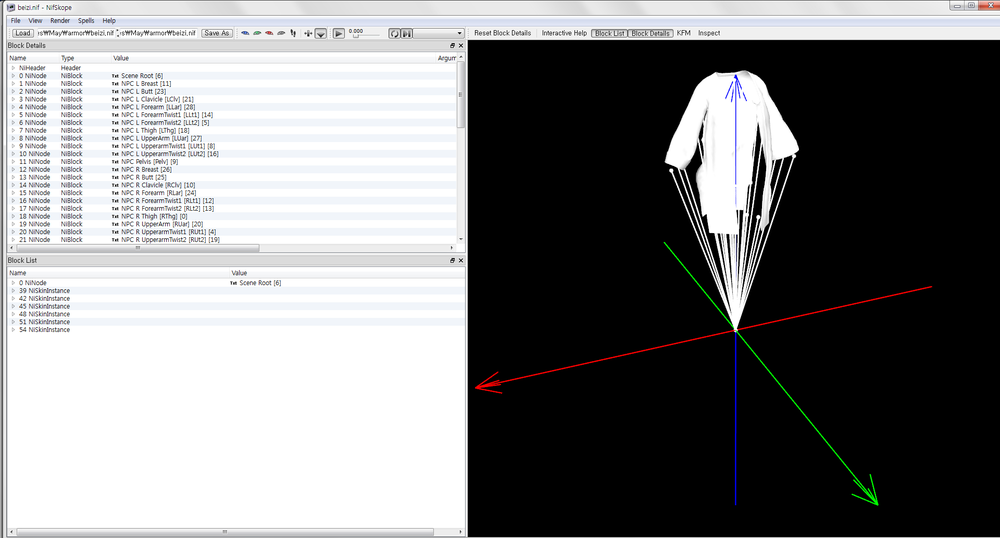Open the View menu

(35, 20)
